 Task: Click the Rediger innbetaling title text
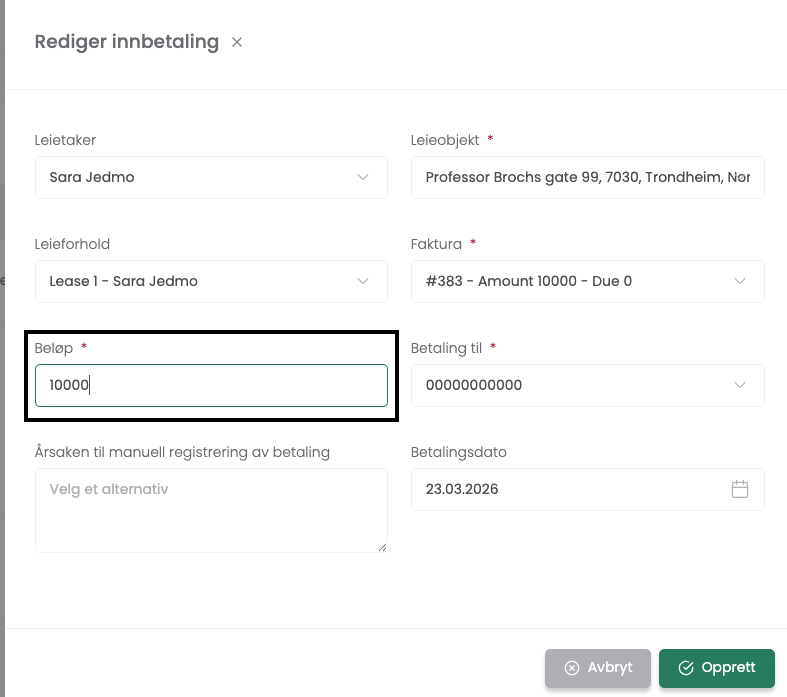pos(126,42)
